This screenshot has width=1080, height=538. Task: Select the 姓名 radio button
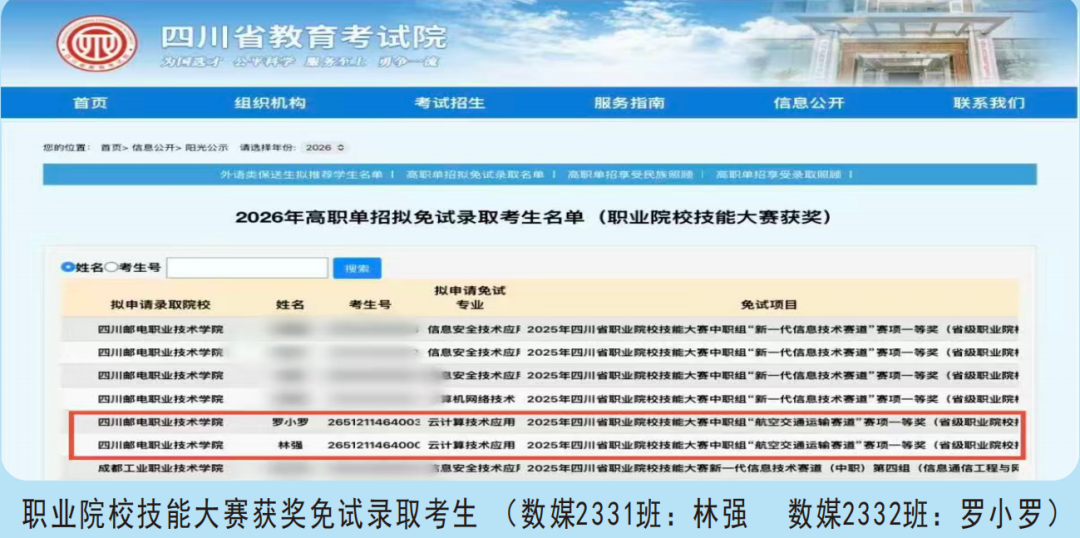pos(68,267)
